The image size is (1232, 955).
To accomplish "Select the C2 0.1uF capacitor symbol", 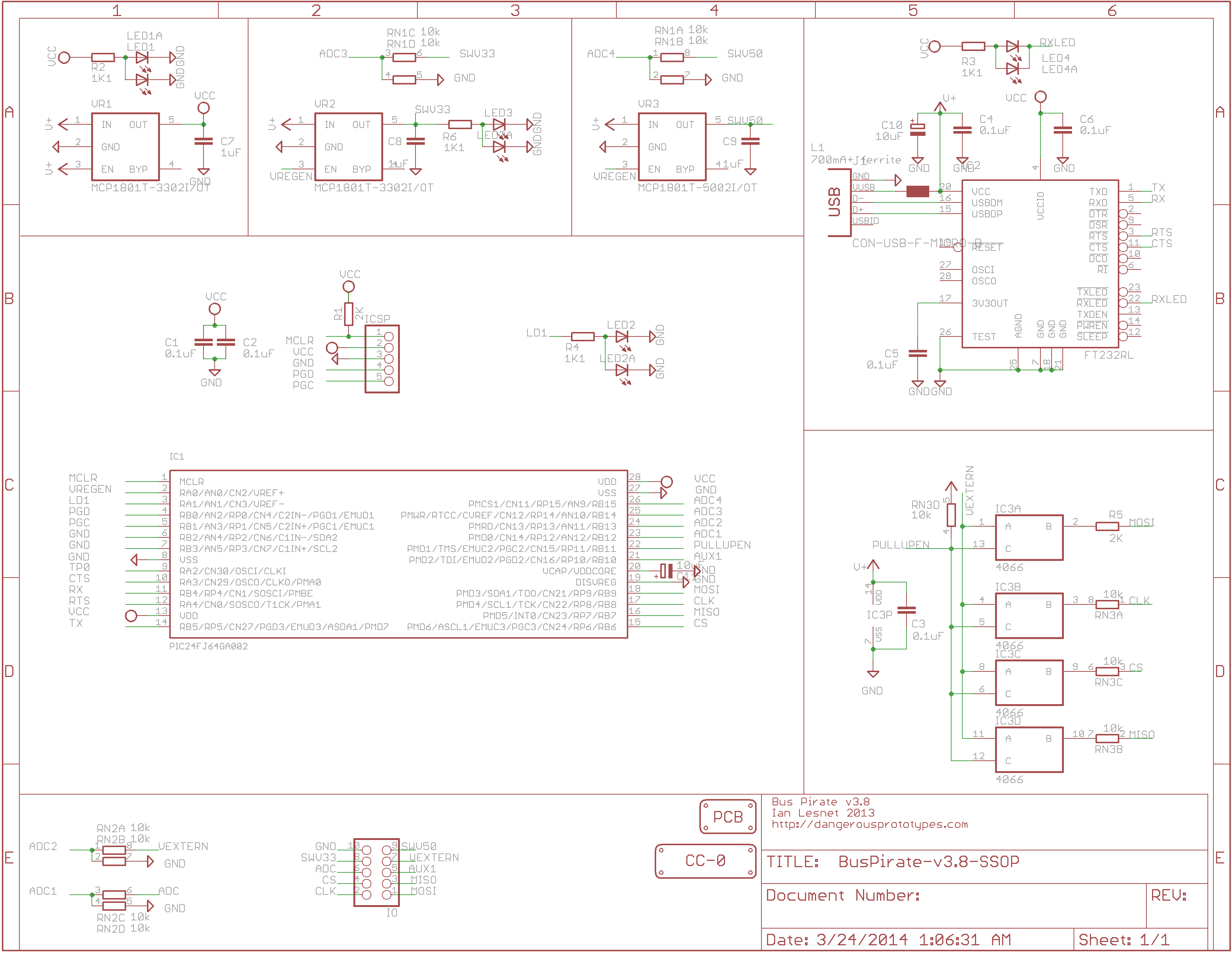I will click(x=226, y=342).
